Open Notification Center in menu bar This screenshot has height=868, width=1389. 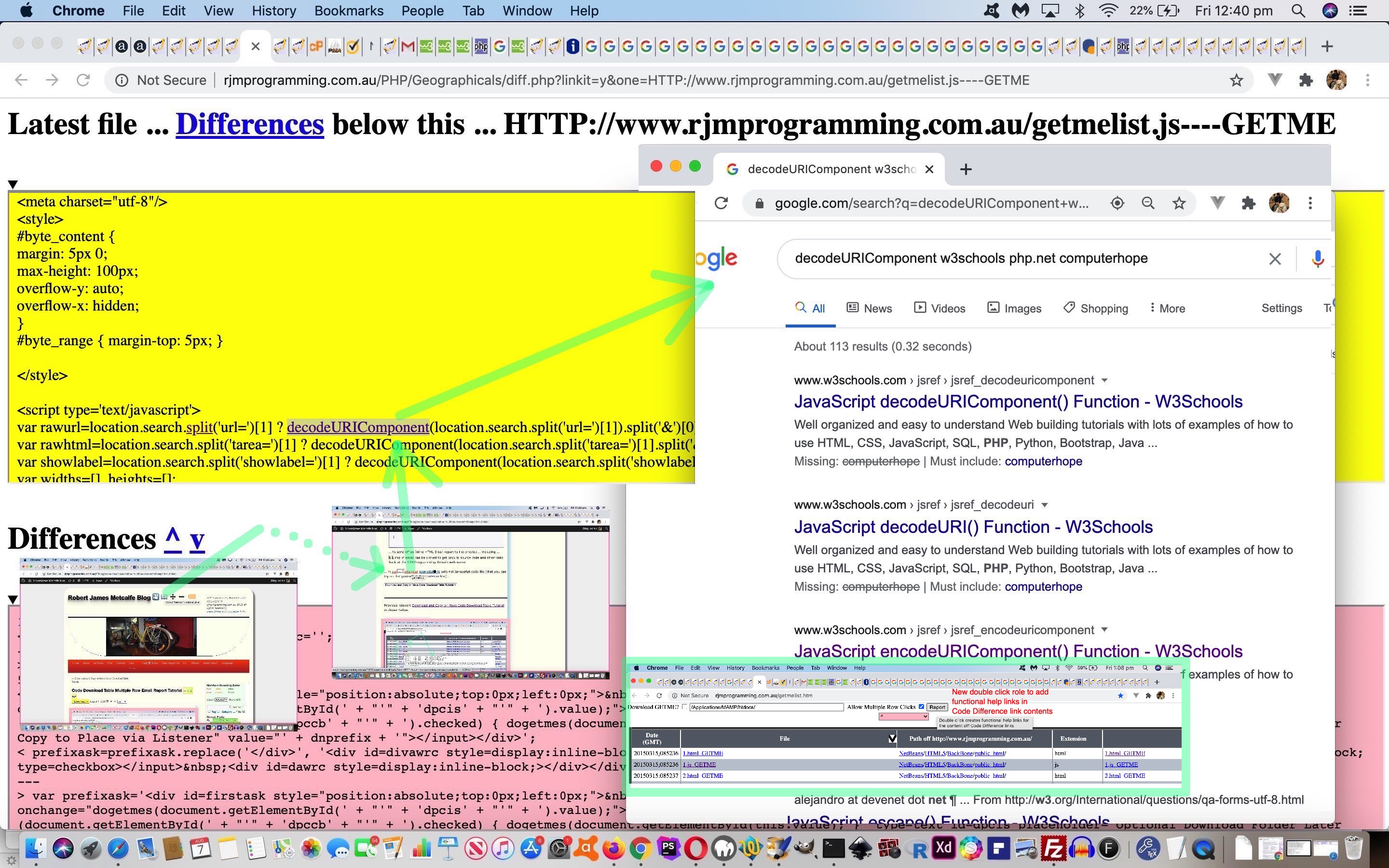tap(1358, 11)
